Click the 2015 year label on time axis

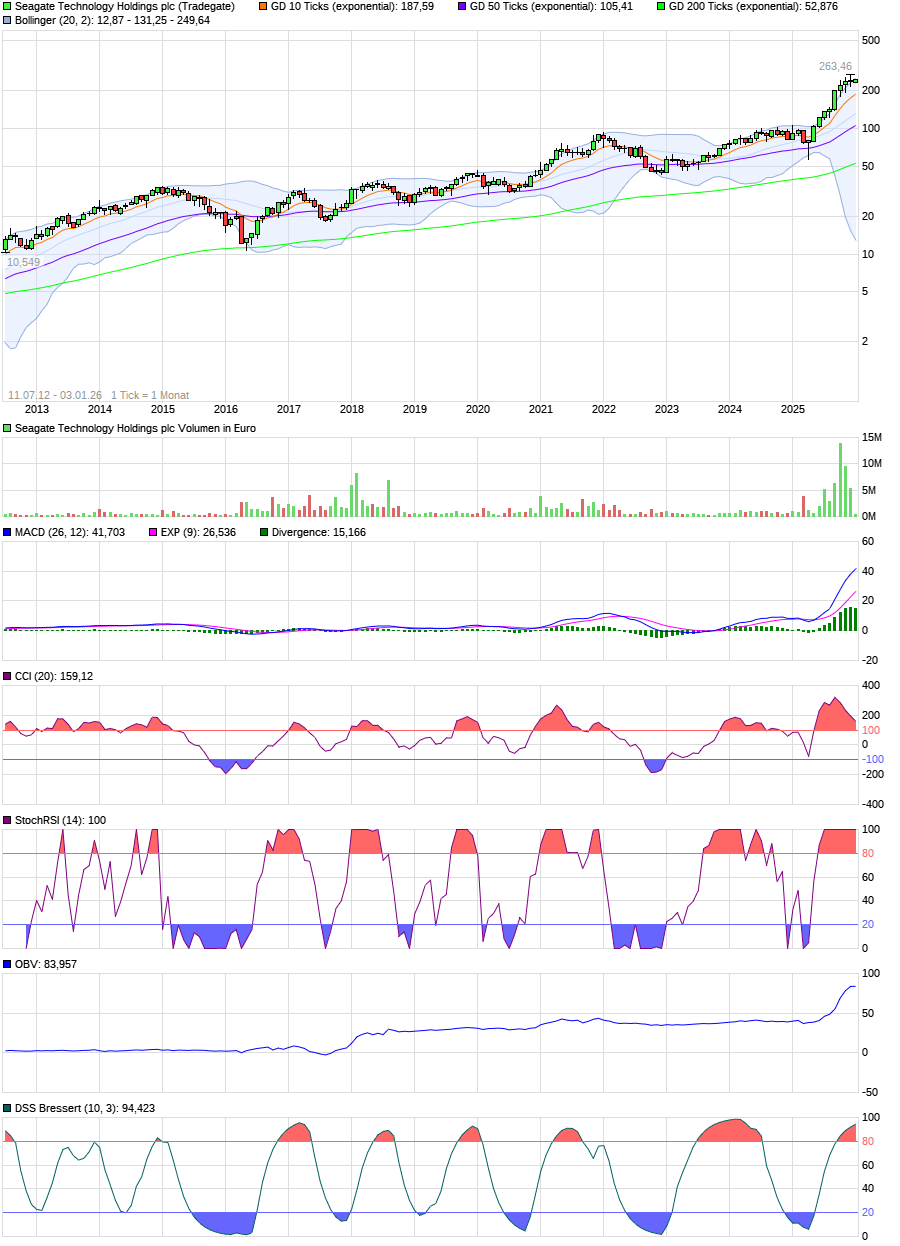162,409
